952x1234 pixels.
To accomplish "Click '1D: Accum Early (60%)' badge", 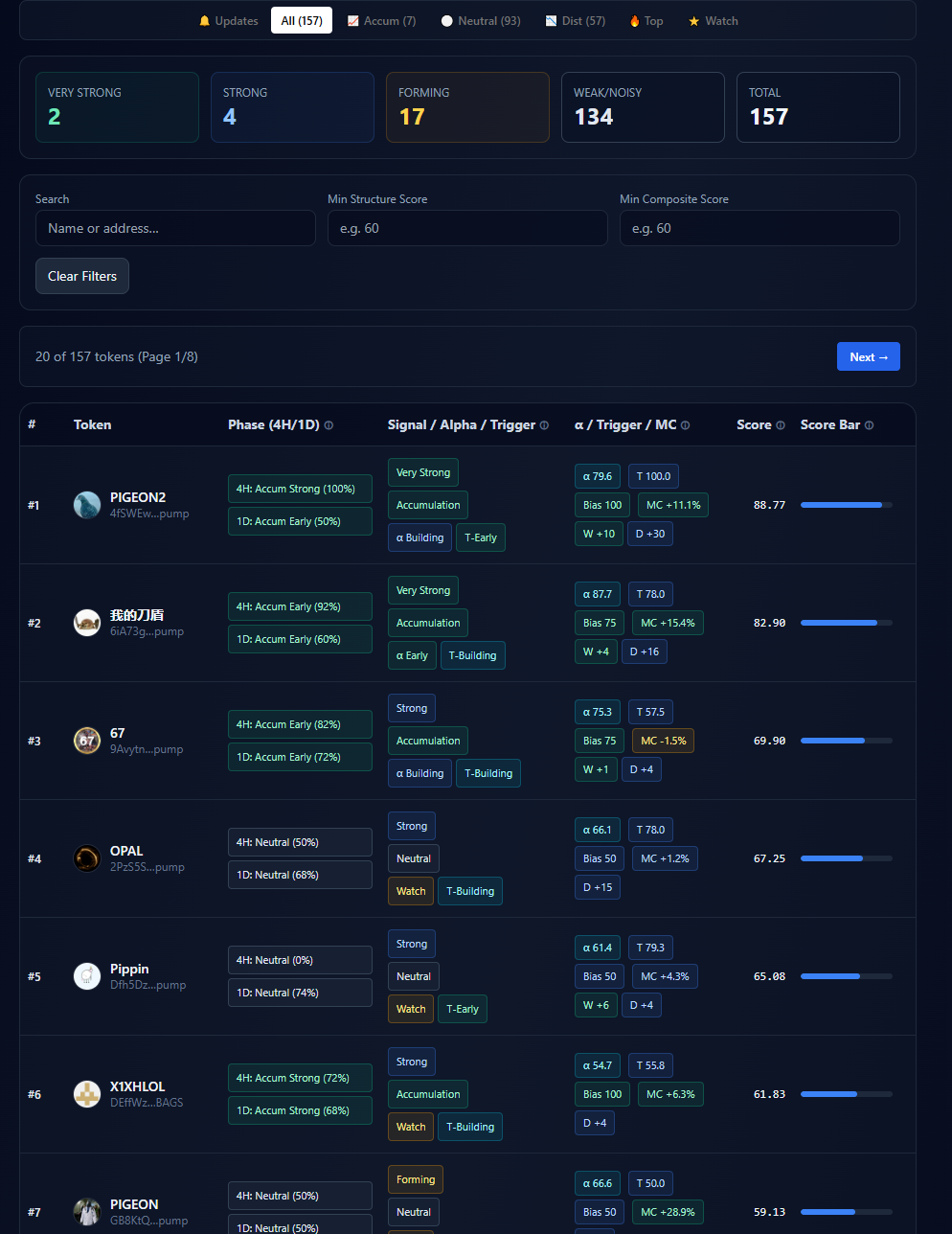I will (x=300, y=639).
